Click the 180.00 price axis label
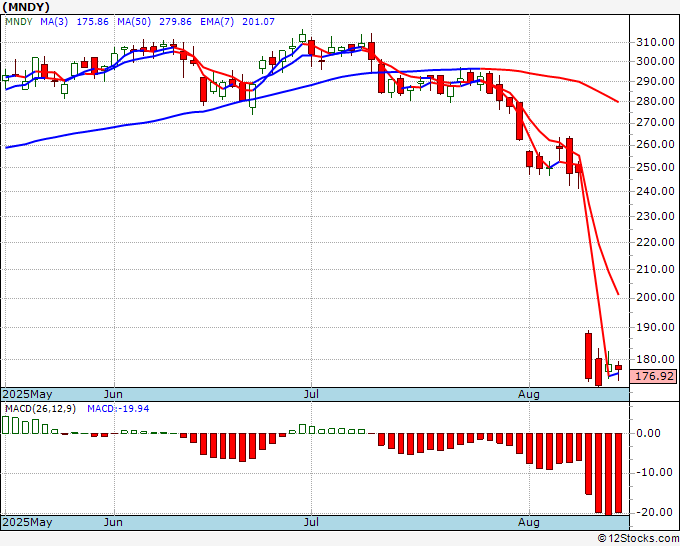Screen dimensions: 680x546 [655, 359]
